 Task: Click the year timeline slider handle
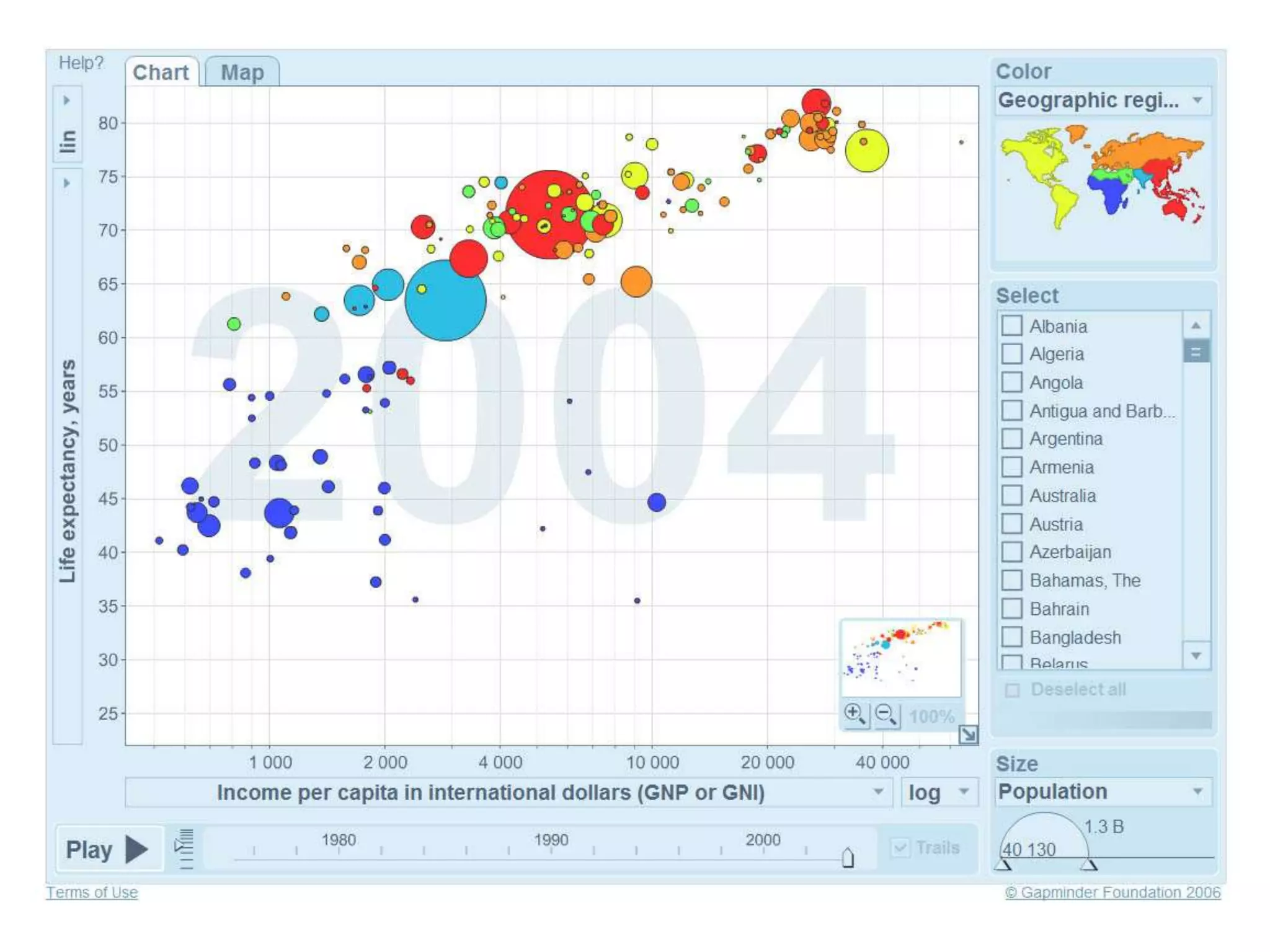click(848, 858)
